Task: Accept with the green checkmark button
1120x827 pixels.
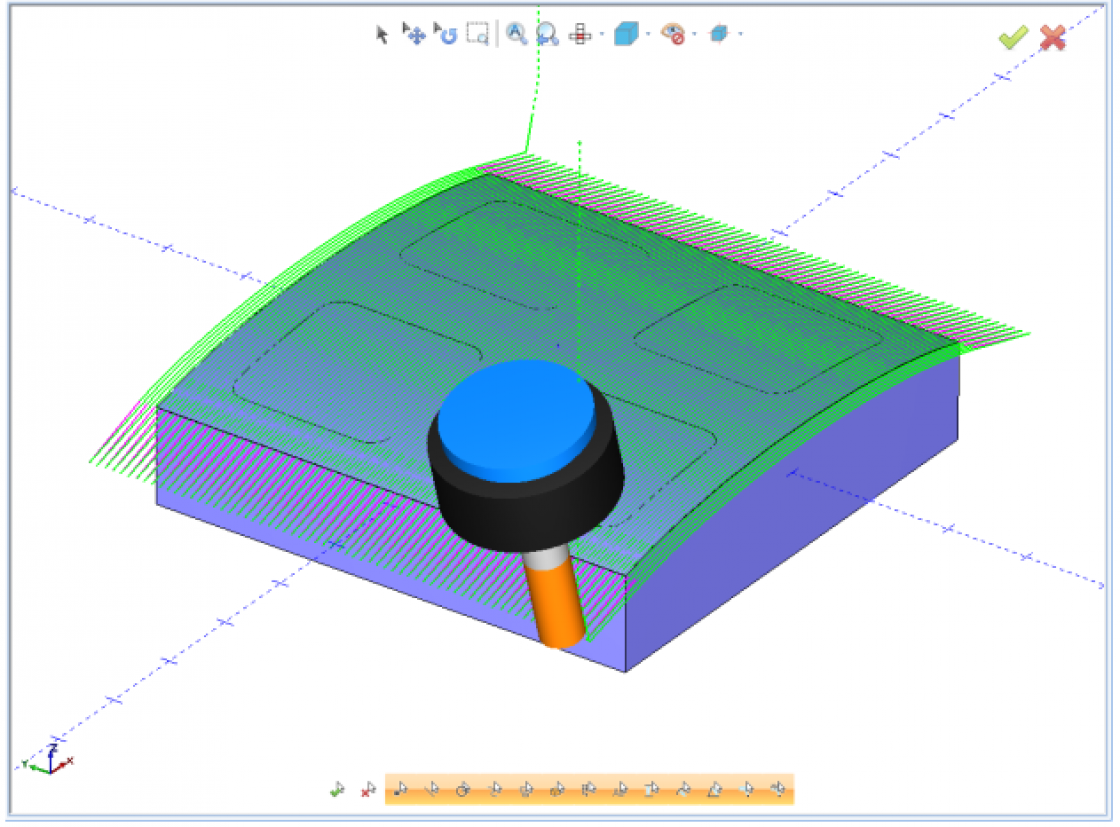Action: pyautogui.click(x=1013, y=37)
